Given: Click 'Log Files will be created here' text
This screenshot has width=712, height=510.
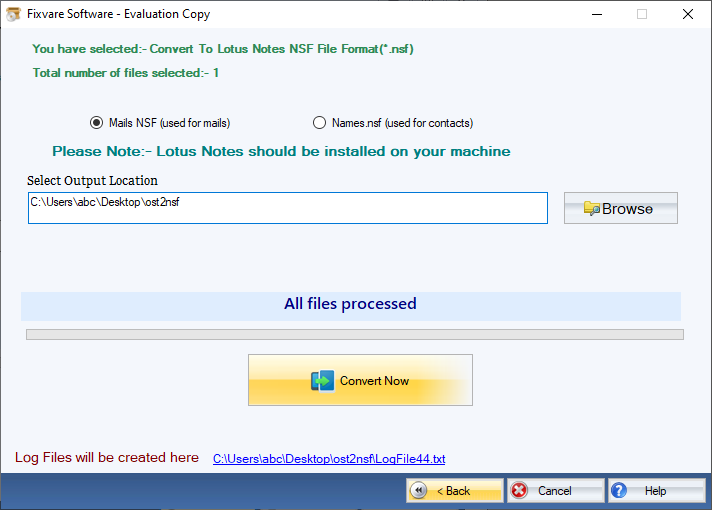Looking at the screenshot, I should [107, 457].
